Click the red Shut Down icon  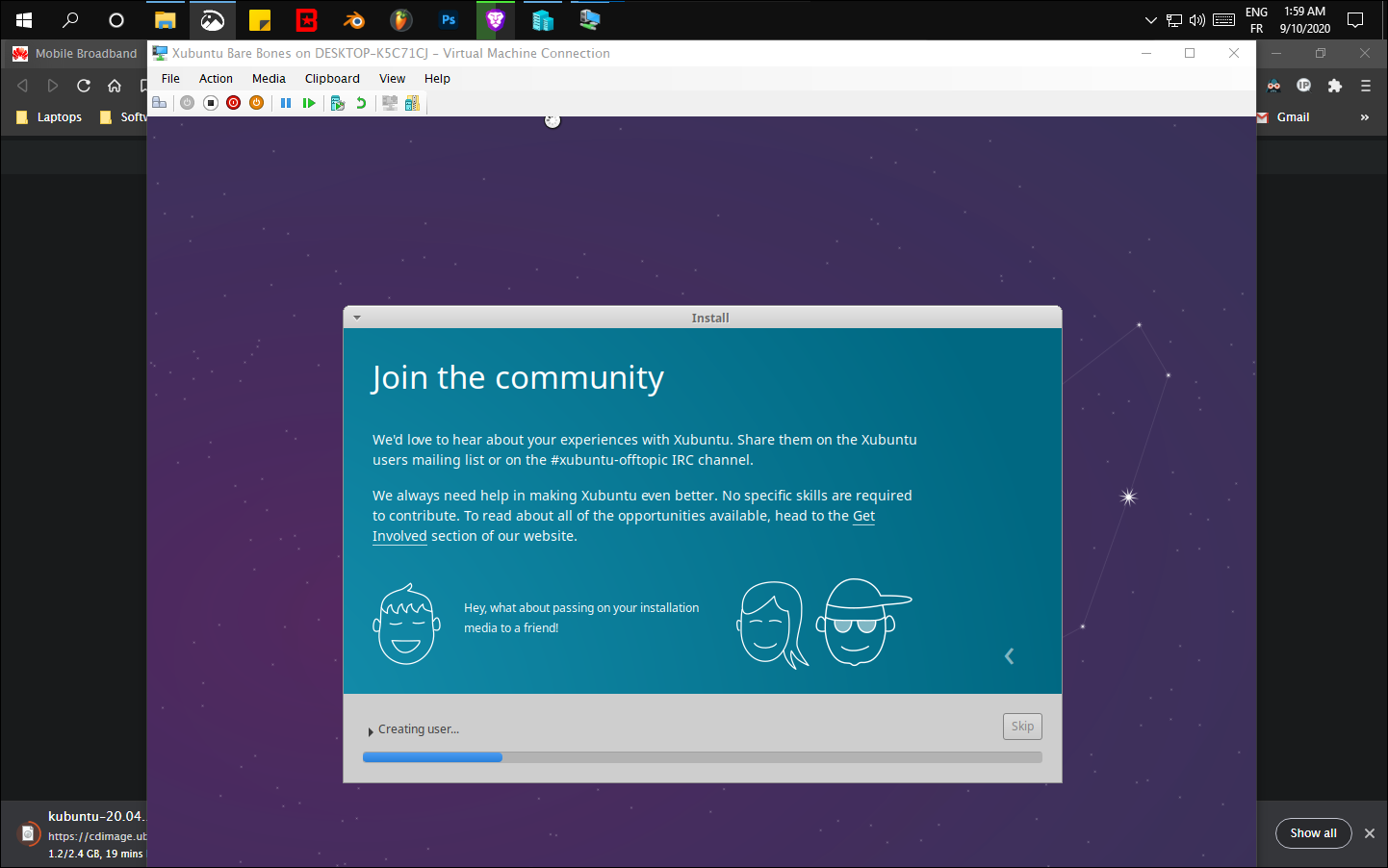(x=233, y=103)
